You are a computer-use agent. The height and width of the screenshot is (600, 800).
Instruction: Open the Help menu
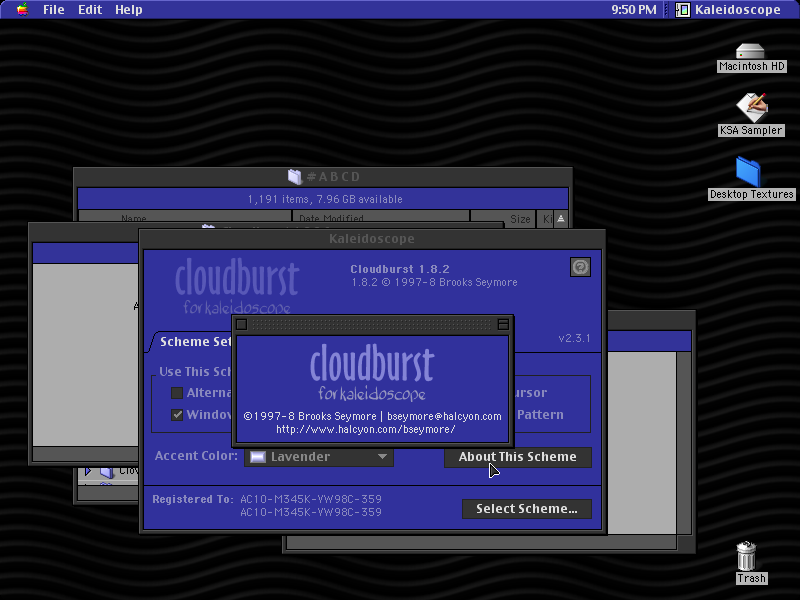click(129, 10)
